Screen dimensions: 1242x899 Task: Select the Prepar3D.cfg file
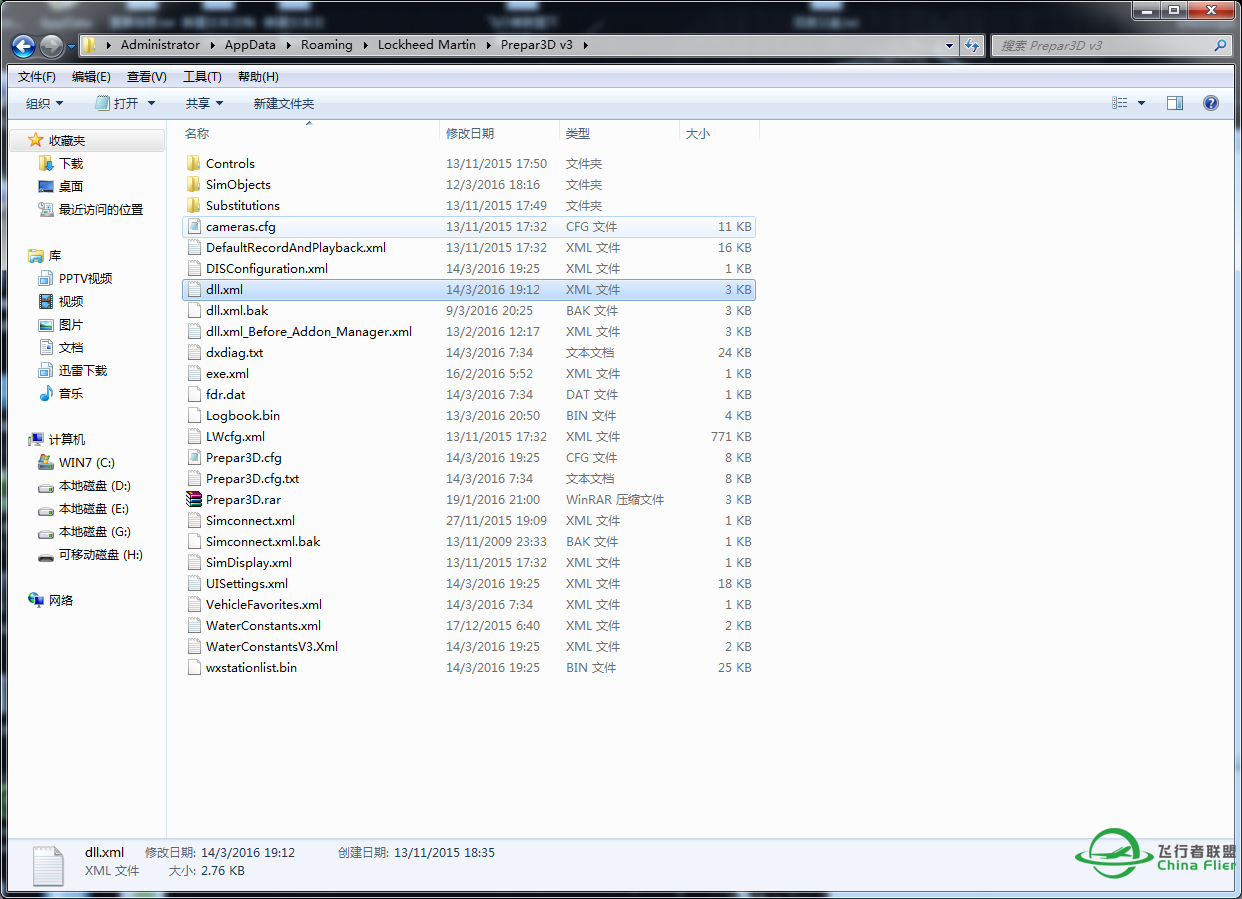click(x=243, y=458)
